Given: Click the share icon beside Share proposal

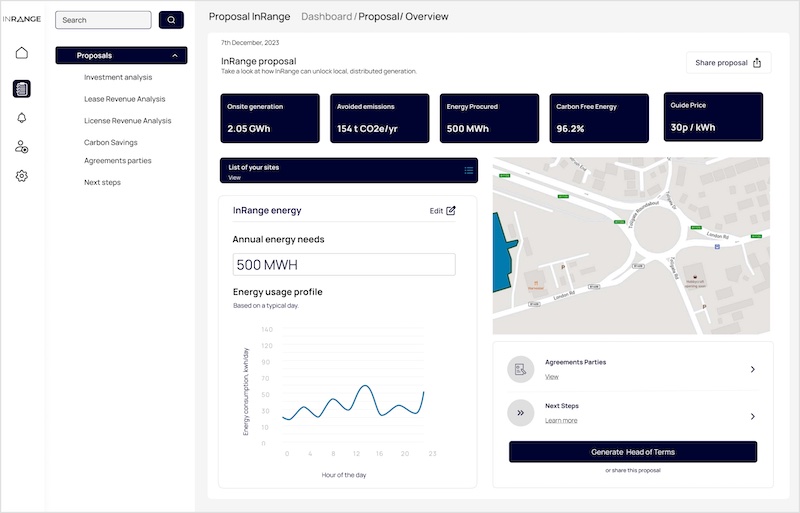Looking at the screenshot, I should (x=757, y=63).
